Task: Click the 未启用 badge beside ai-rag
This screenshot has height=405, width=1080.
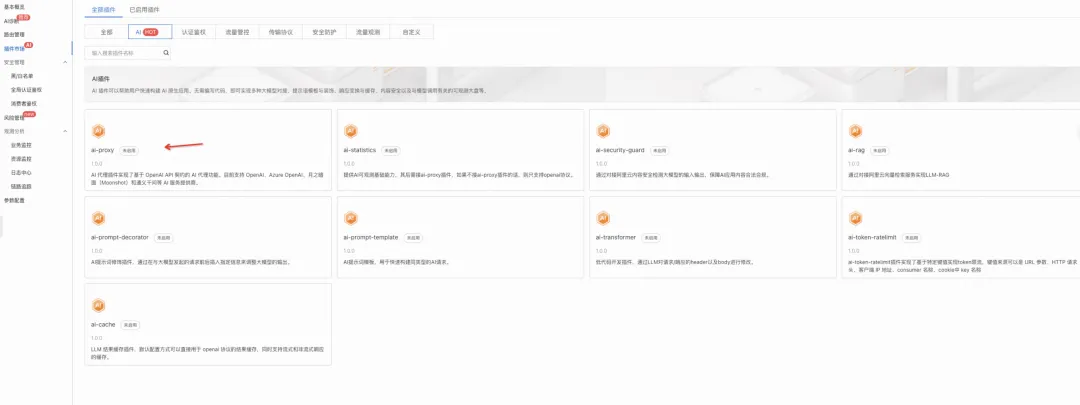Action: click(x=880, y=149)
